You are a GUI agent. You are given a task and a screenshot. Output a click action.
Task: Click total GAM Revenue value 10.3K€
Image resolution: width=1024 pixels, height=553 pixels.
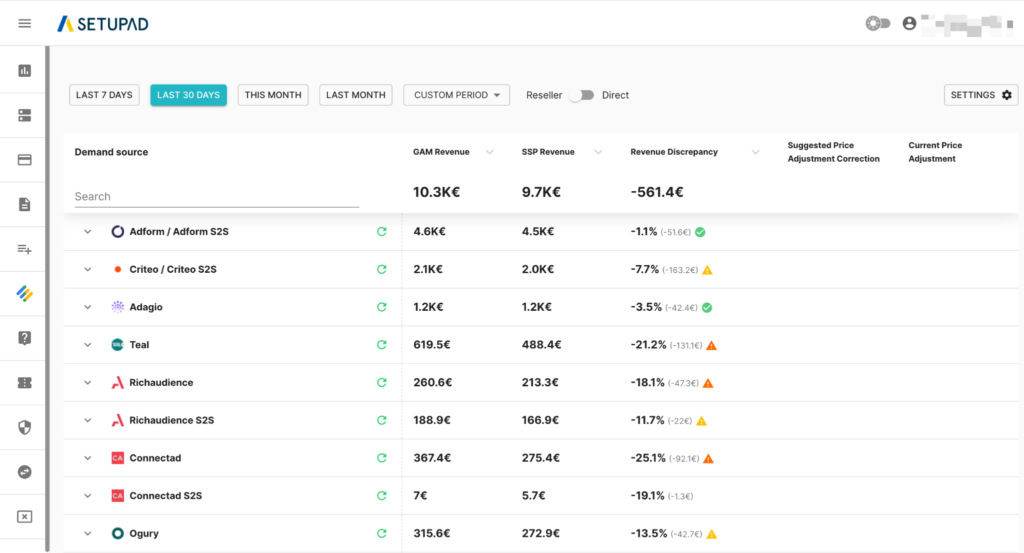[436, 192]
